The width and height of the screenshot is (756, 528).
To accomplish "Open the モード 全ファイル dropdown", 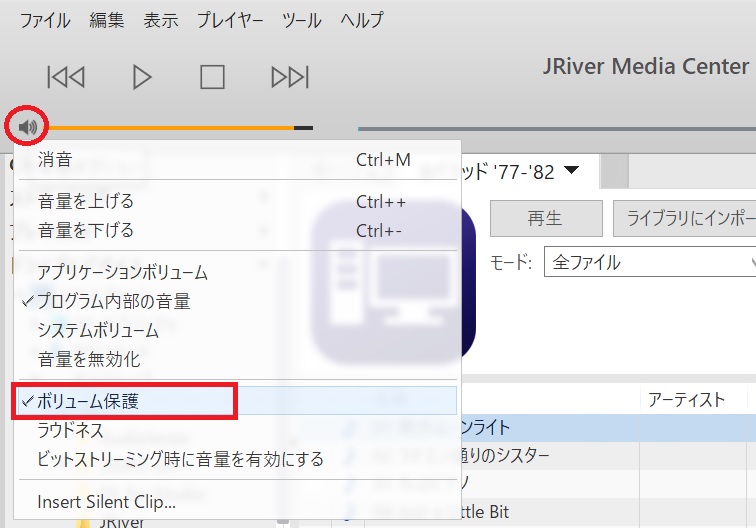I will pyautogui.click(x=650, y=262).
